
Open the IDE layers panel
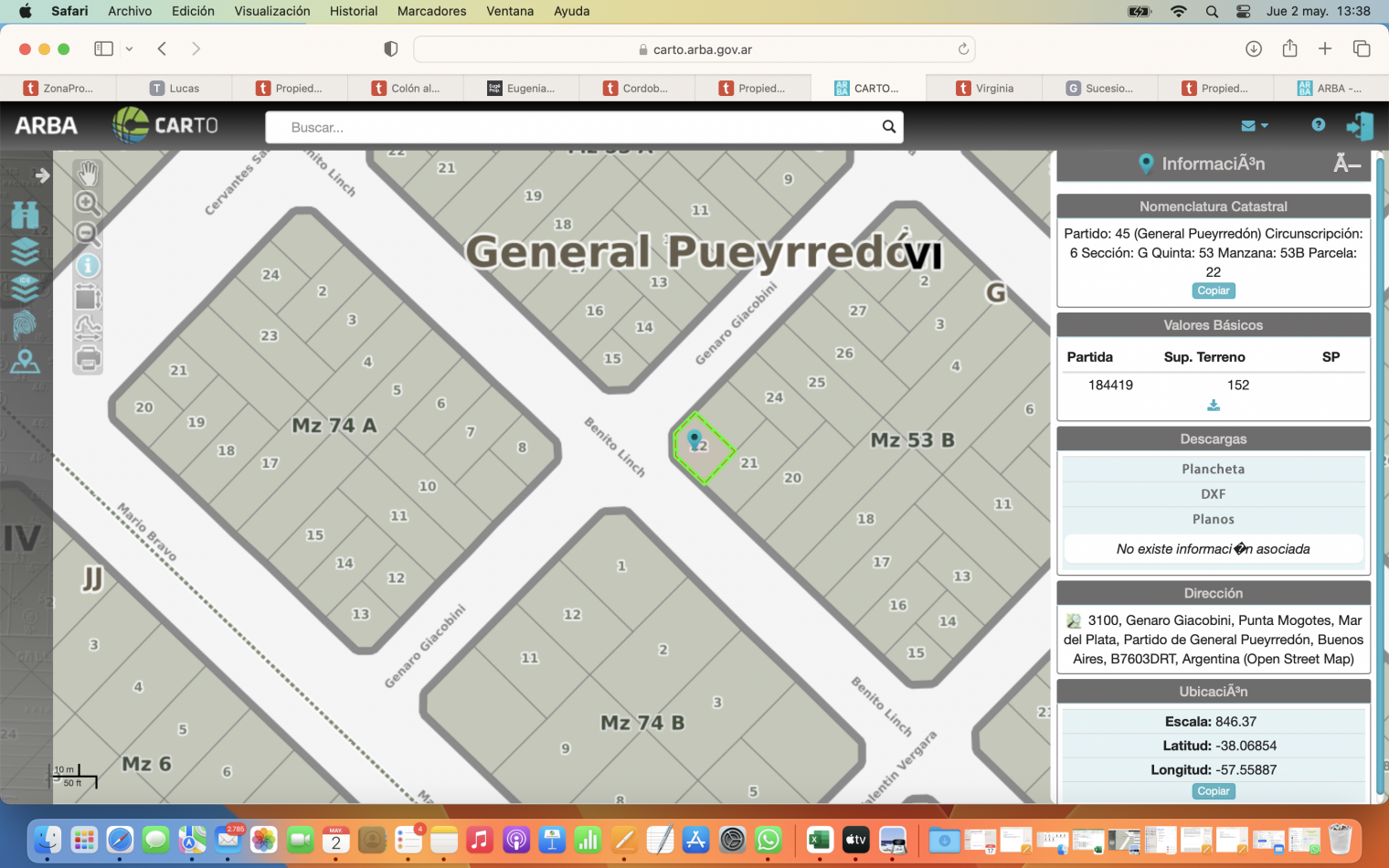point(25,288)
